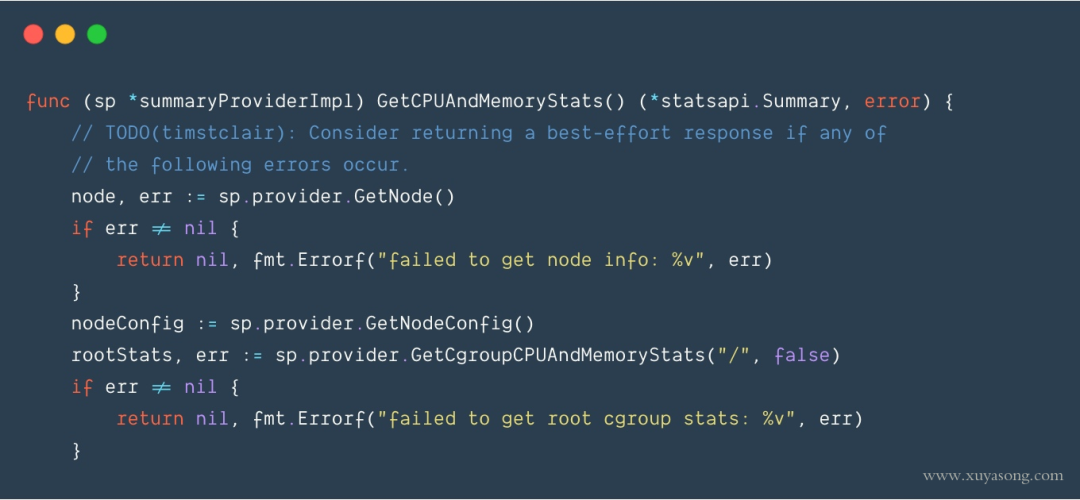The height and width of the screenshot is (500, 1080).
Task: Click the GetNodeConfig() method call
Action: coord(450,323)
